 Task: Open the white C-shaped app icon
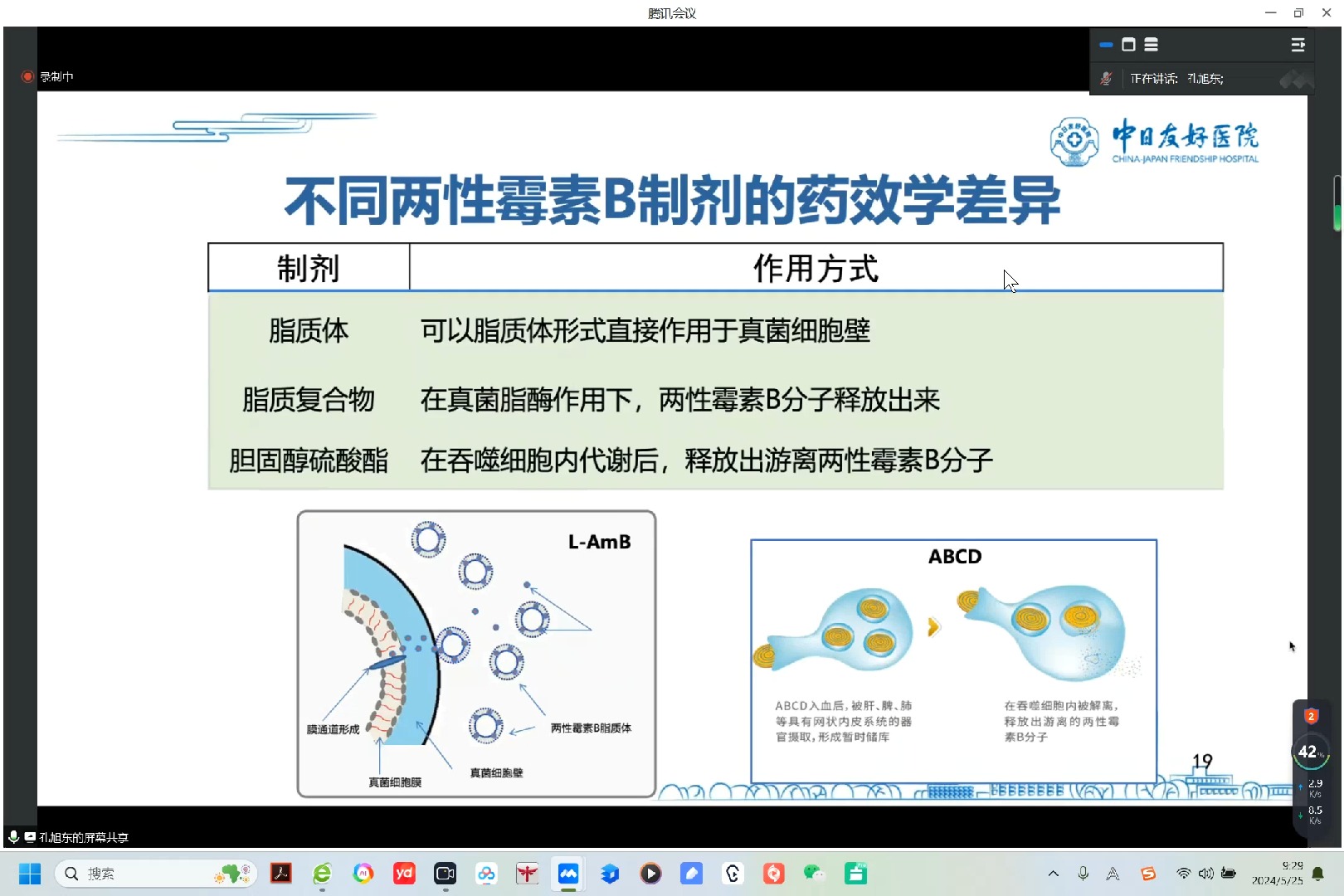[x=733, y=874]
